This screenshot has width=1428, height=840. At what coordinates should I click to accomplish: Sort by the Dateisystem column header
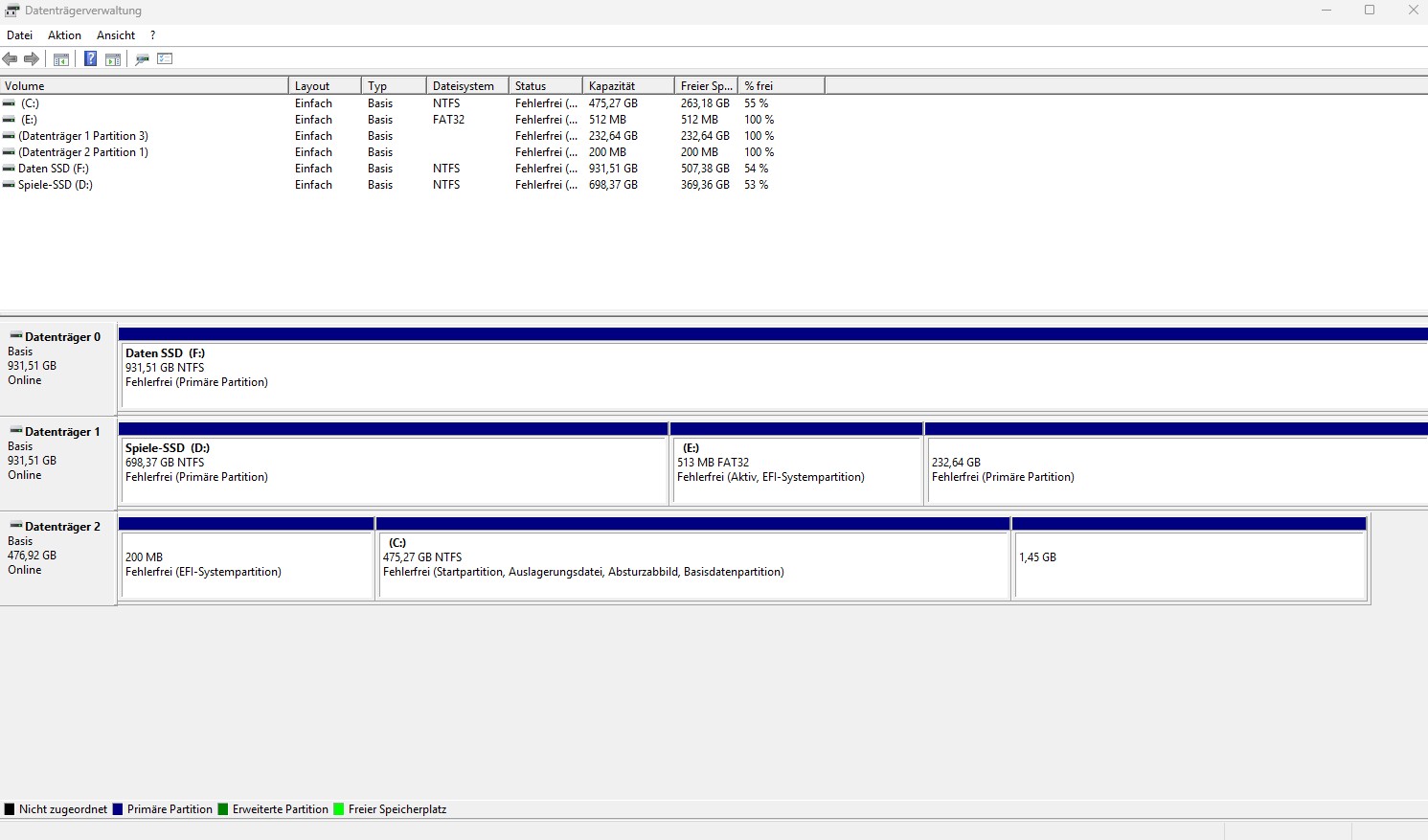pos(467,85)
